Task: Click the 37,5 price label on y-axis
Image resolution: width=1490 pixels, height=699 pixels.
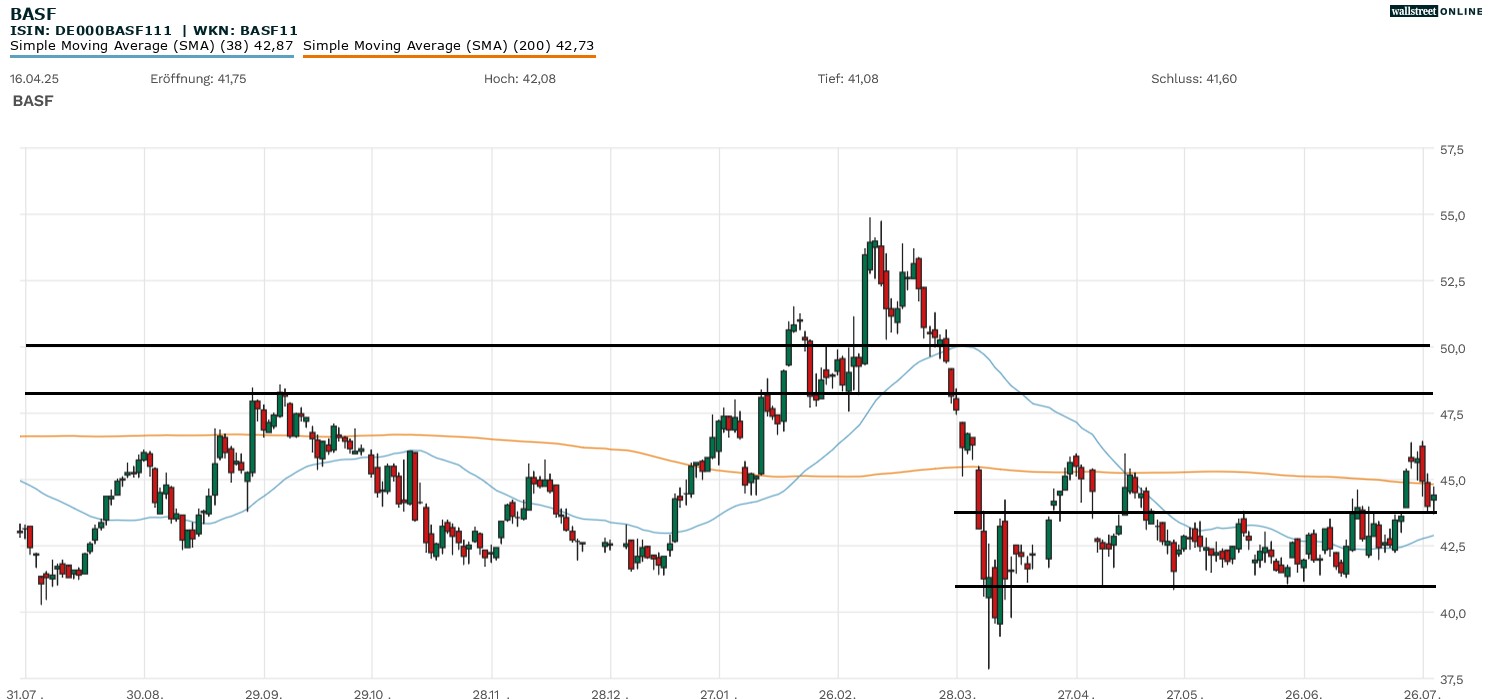Action: [x=1451, y=679]
